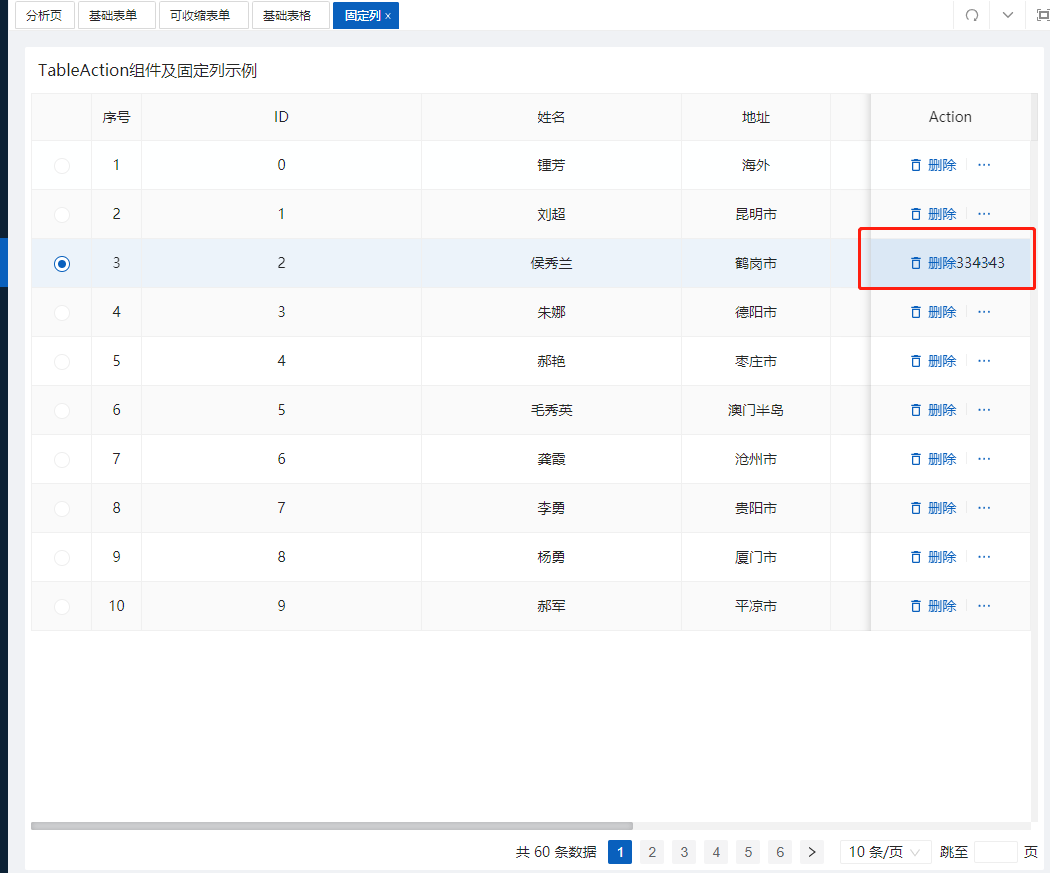Click the trash icon in 朱娜's row
Image resolution: width=1050 pixels, height=873 pixels.
[x=916, y=312]
